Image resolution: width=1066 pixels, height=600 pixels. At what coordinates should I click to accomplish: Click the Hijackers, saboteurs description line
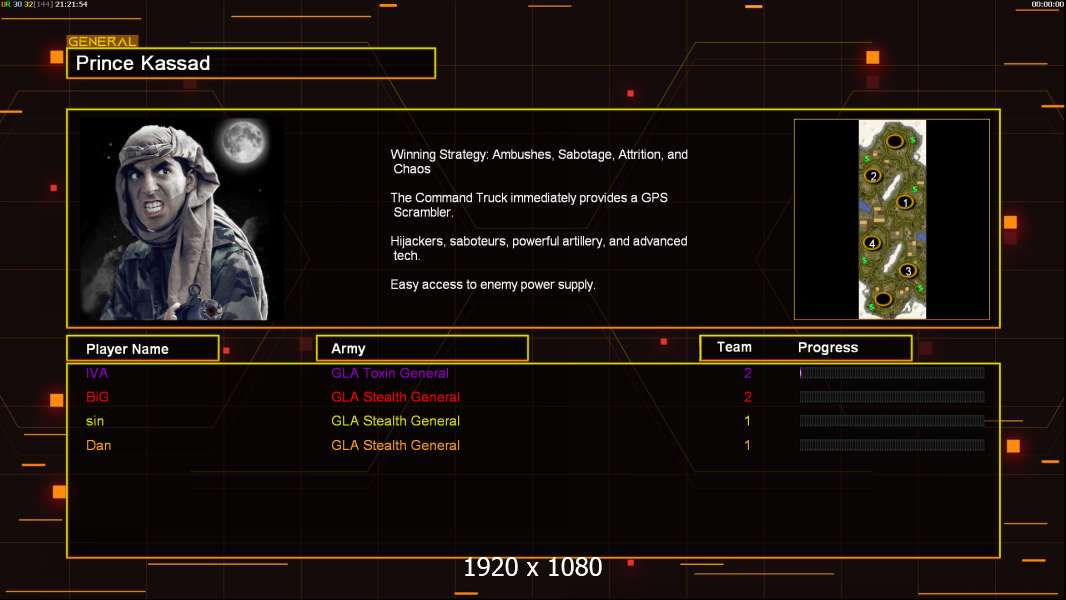(538, 248)
